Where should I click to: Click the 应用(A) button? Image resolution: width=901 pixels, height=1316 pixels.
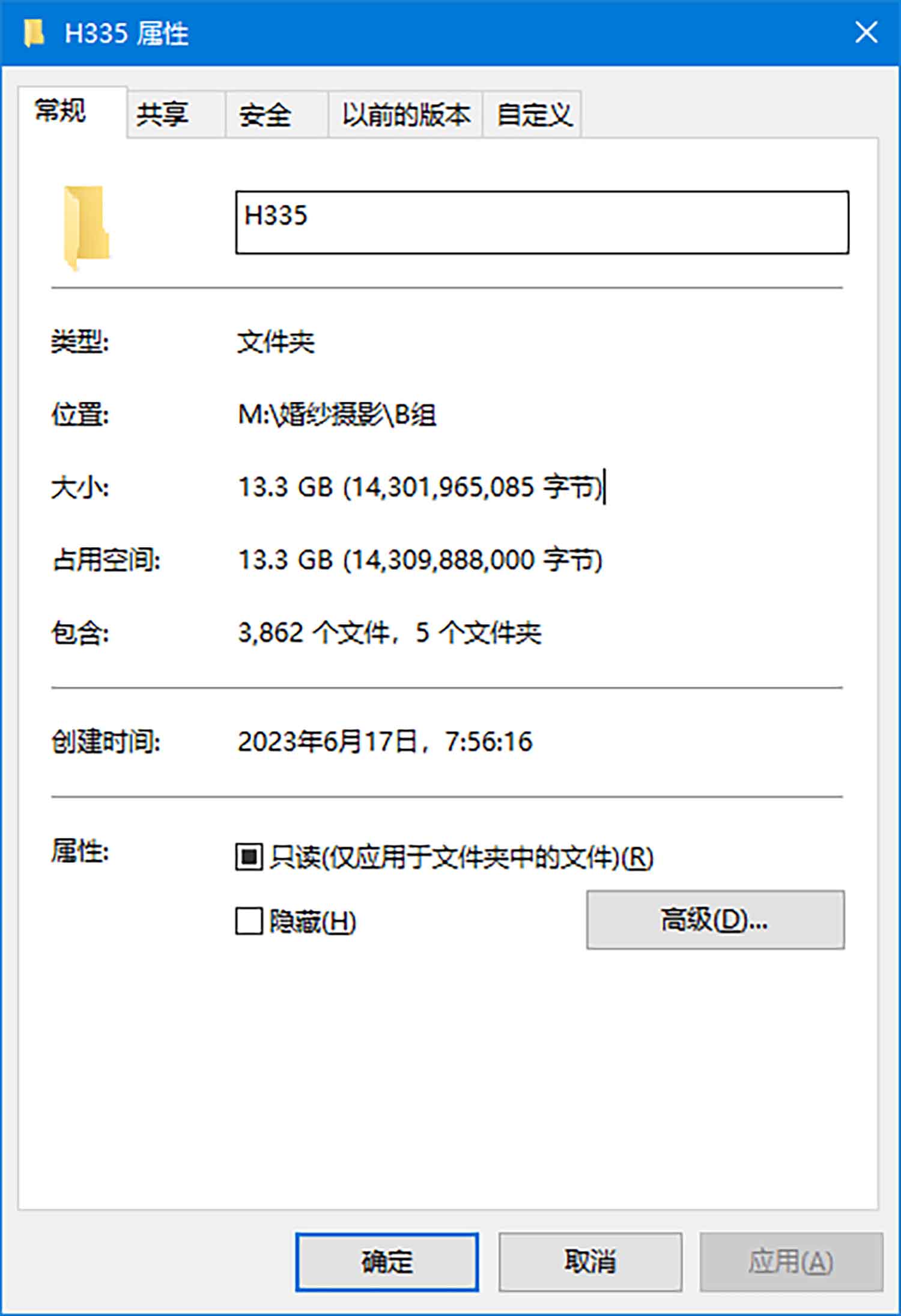[x=791, y=1262]
